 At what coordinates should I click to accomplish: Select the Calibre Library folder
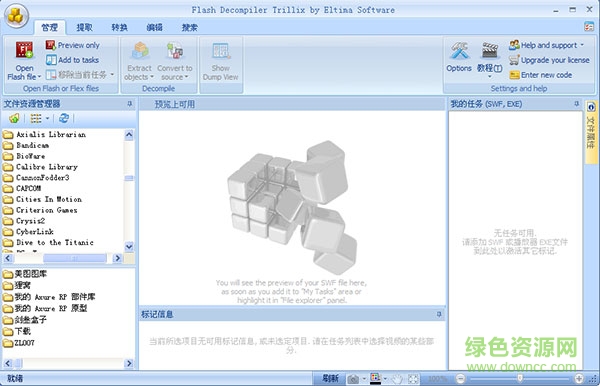pos(47,167)
